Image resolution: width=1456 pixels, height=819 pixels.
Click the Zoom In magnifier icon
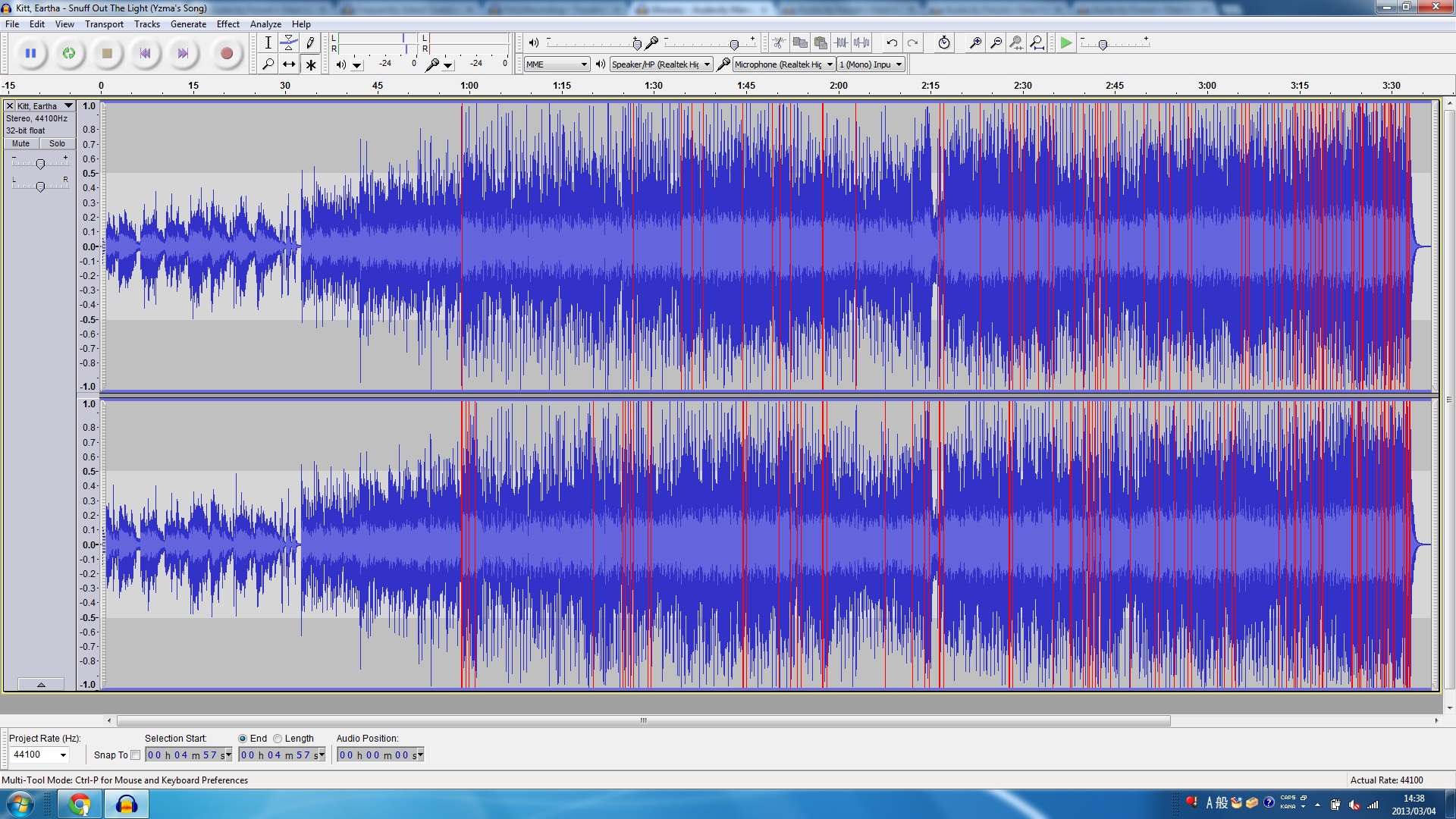point(975,43)
